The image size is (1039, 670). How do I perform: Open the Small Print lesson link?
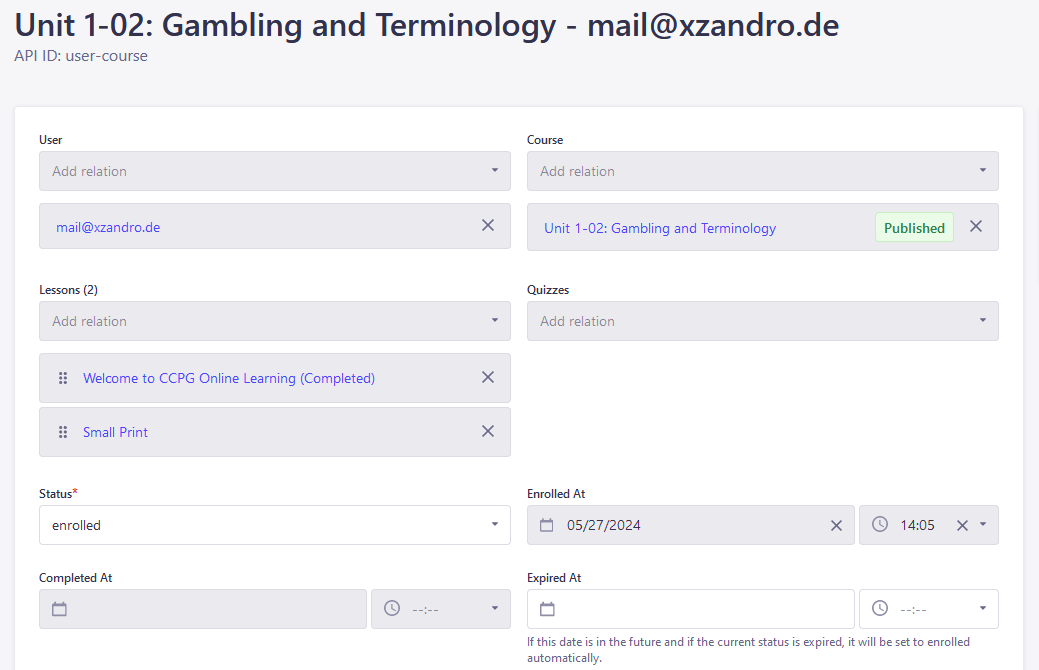115,432
